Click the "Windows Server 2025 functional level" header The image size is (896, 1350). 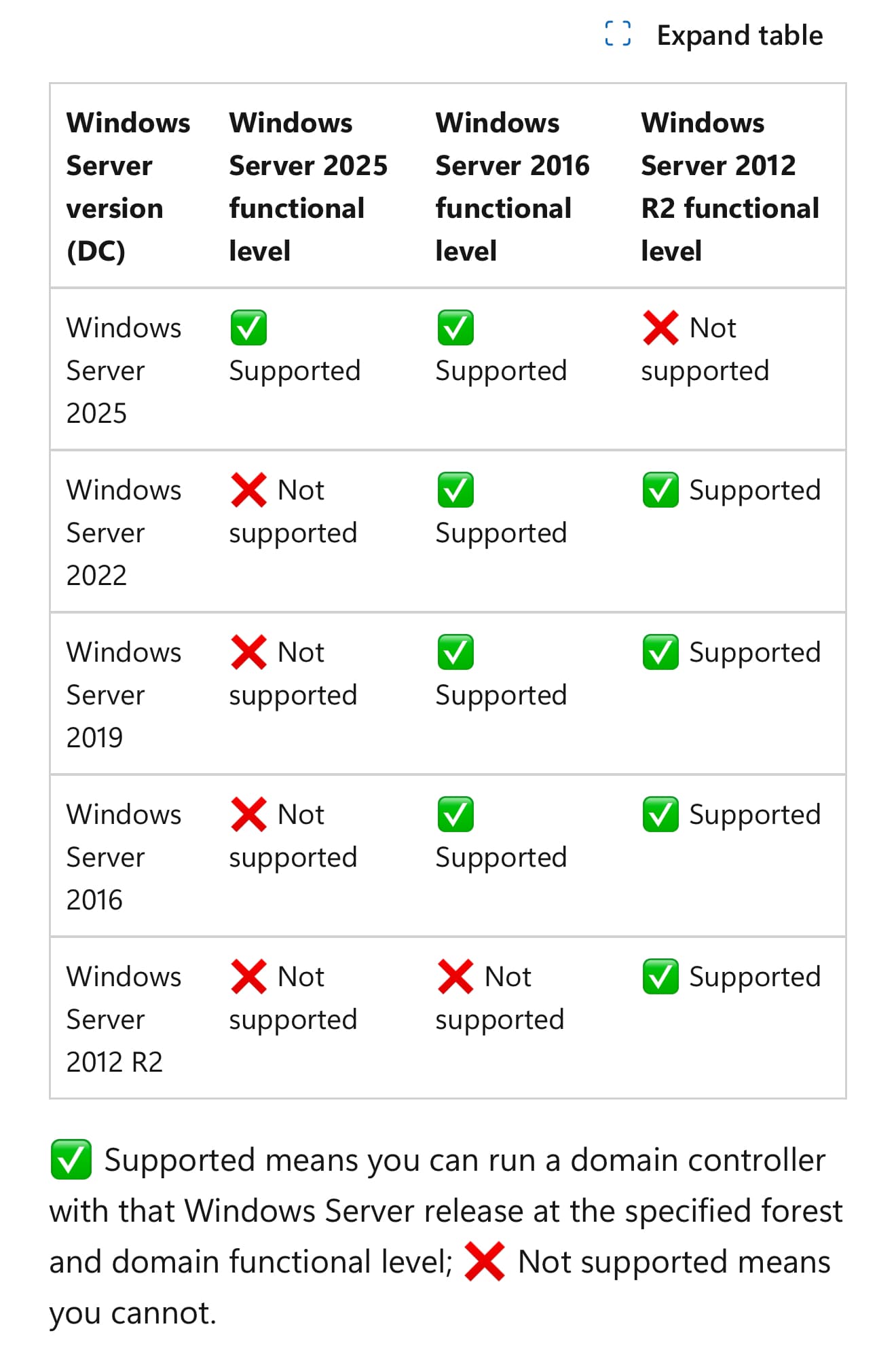point(308,187)
